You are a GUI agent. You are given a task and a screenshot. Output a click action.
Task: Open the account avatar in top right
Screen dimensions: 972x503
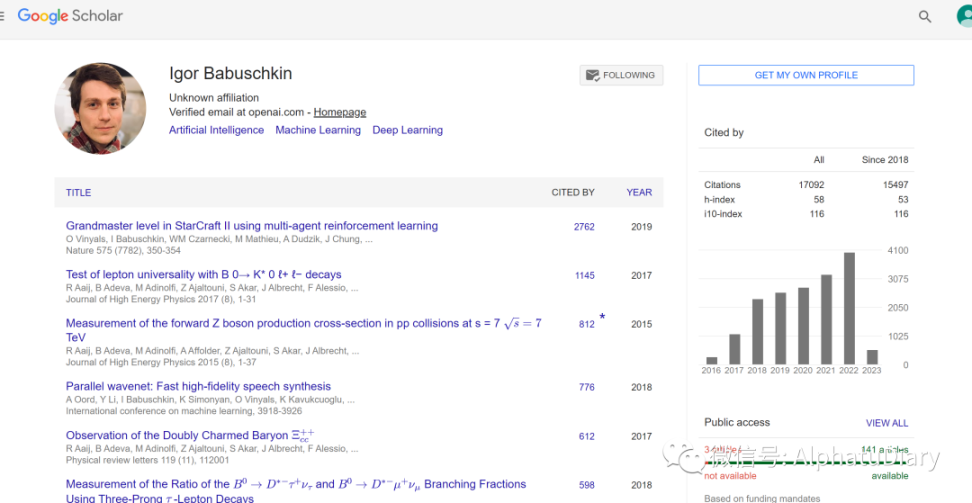coord(964,17)
